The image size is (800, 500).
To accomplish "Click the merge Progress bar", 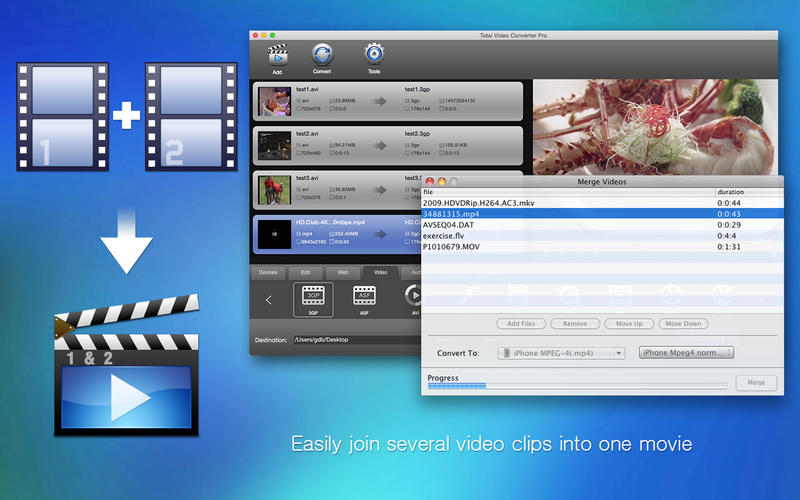I will (x=577, y=386).
